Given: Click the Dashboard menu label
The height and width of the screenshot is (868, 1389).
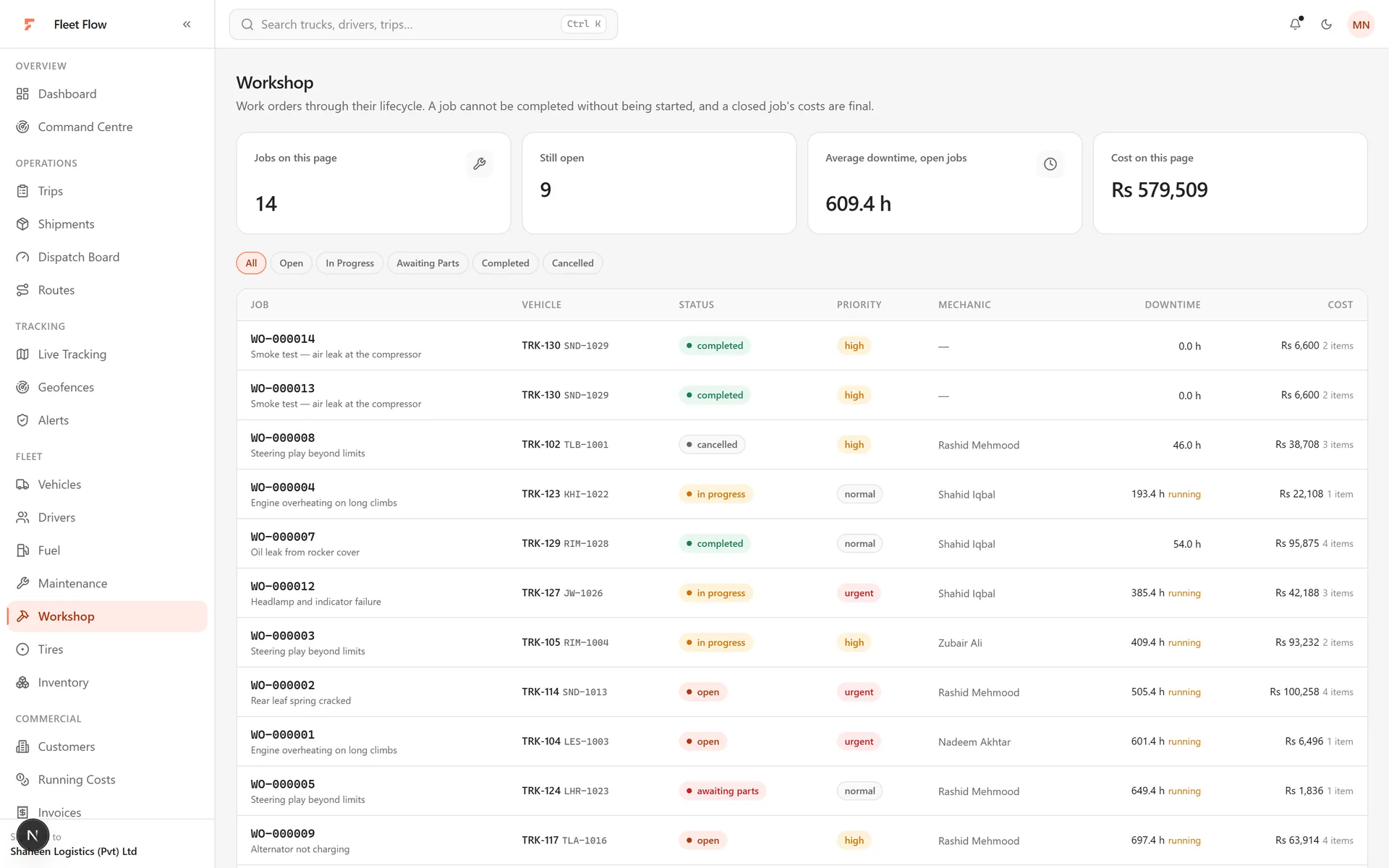Looking at the screenshot, I should click(67, 94).
